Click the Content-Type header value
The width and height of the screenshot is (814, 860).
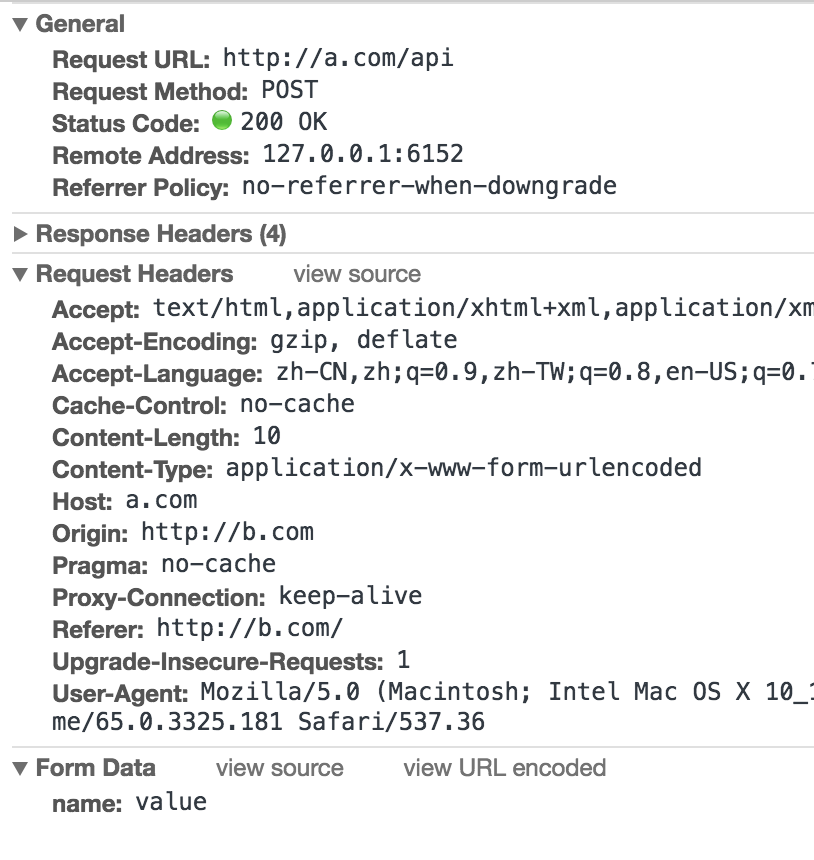click(x=463, y=468)
